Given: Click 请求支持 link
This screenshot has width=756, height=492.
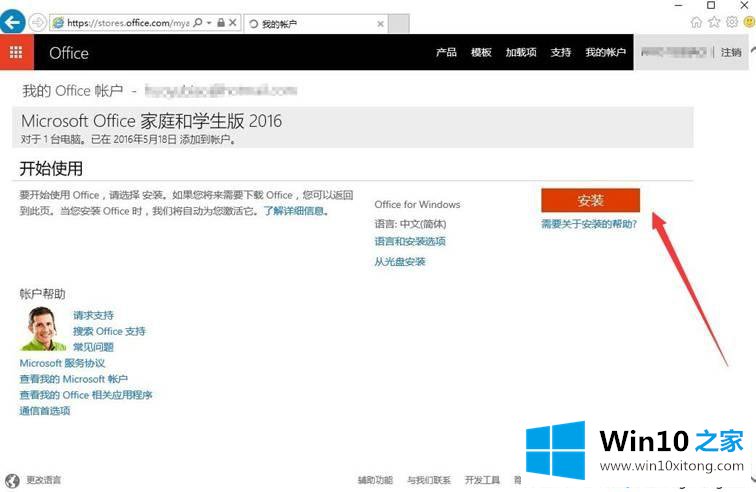Looking at the screenshot, I should coord(93,315).
